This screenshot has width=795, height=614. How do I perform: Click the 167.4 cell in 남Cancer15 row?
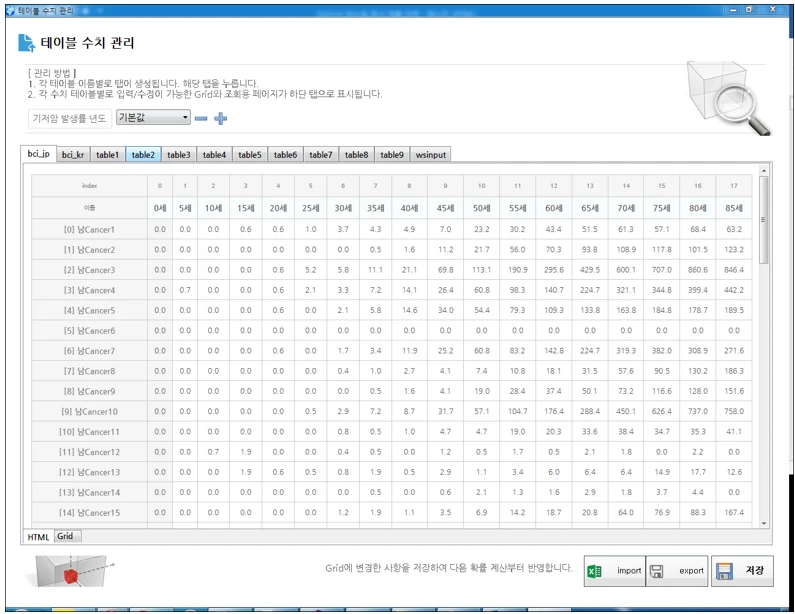[x=734, y=513]
